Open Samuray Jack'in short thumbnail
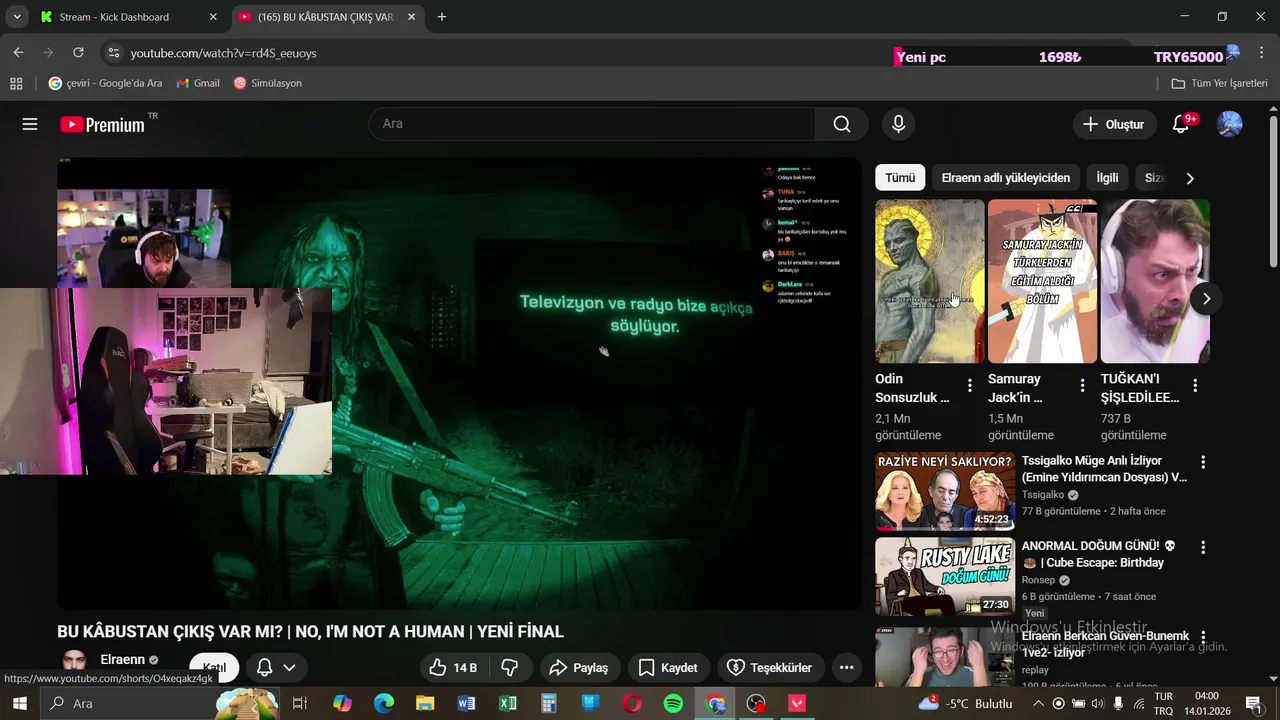This screenshot has width=1280, height=720. 1042,281
